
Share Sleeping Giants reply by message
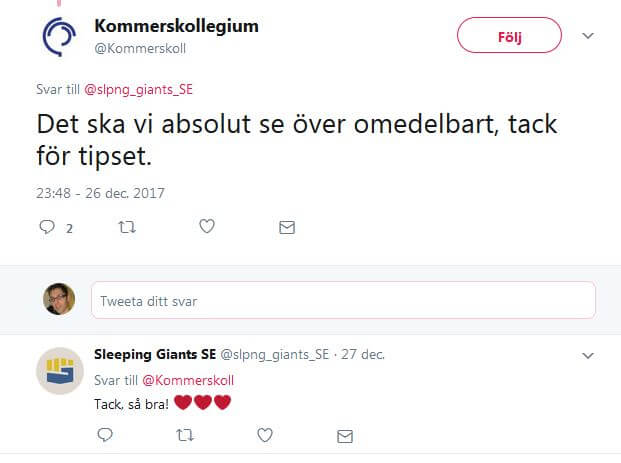345,435
